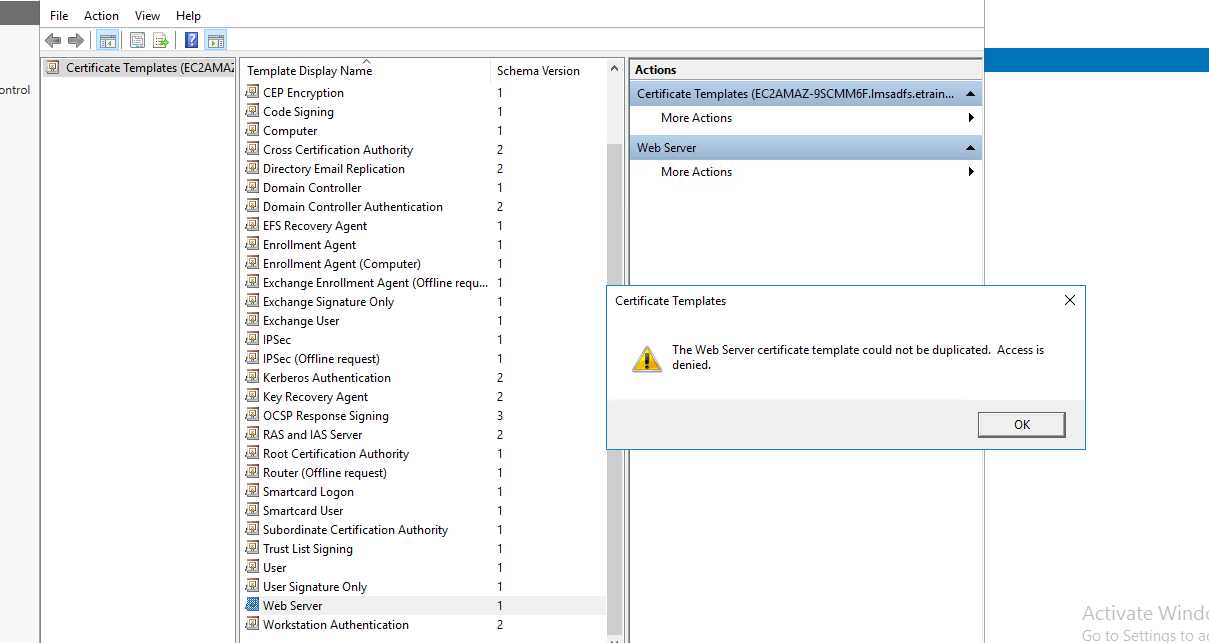The image size is (1209, 643).
Task: Click OK to dismiss the error dialog
Action: (x=1021, y=424)
